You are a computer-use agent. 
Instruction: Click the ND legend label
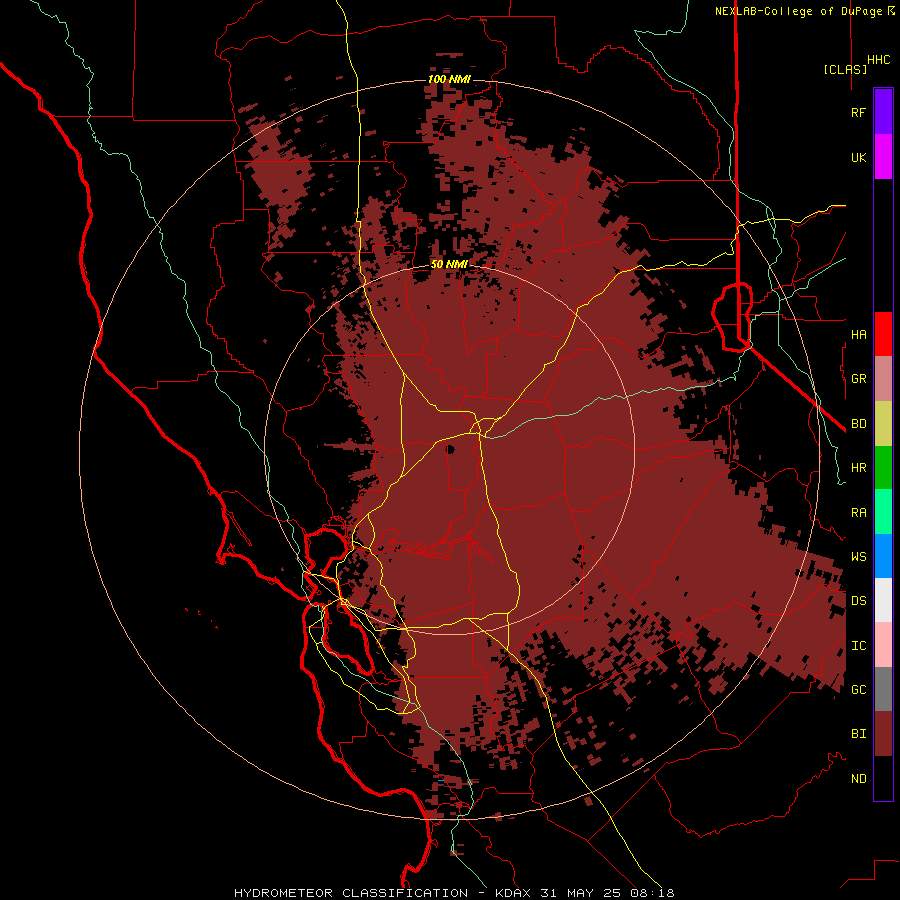click(859, 778)
